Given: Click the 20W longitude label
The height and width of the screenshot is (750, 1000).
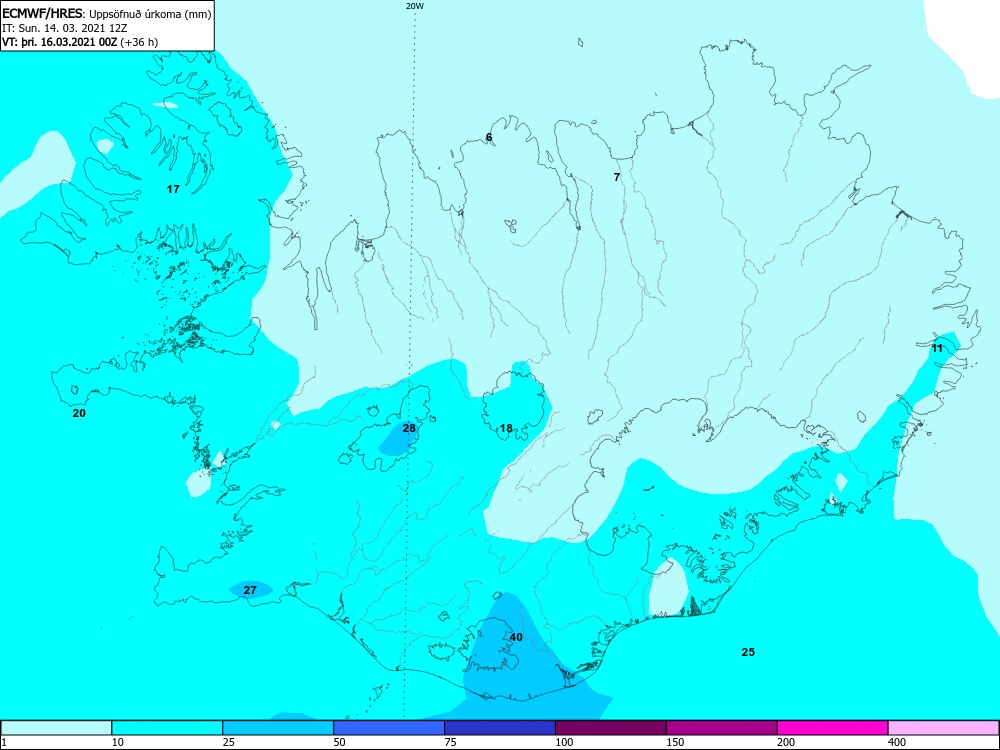Looking at the screenshot, I should coord(415,6).
